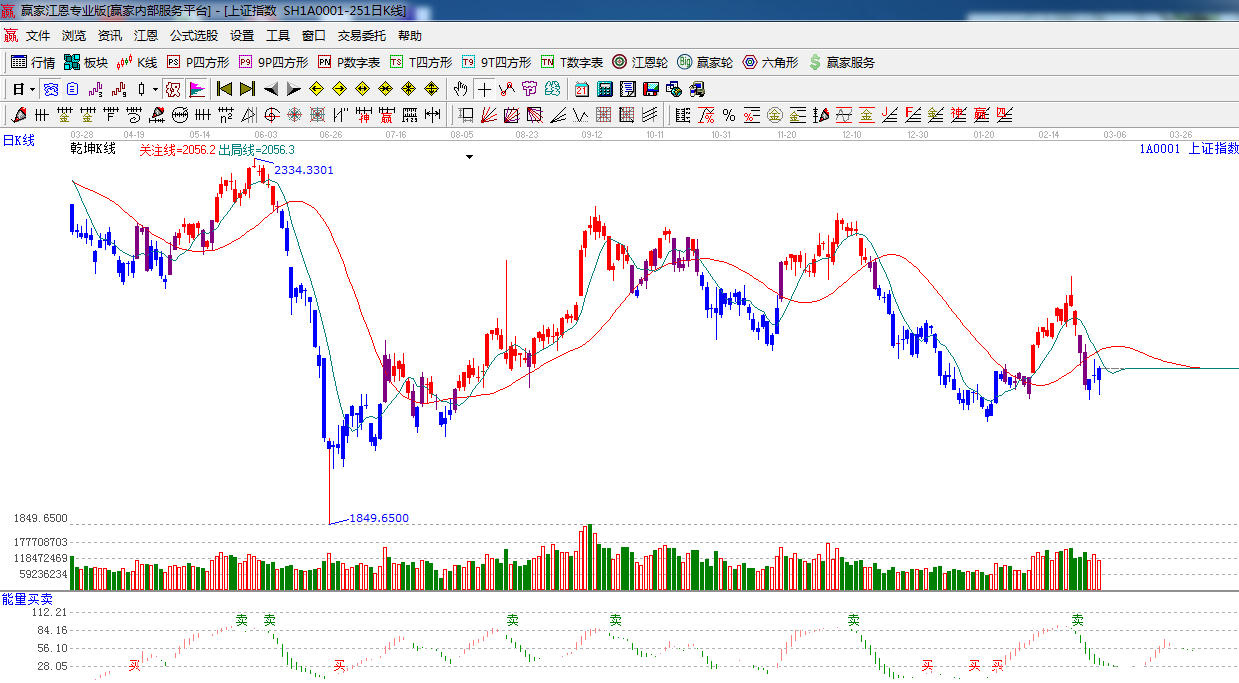Click the percent sign tool icon
The image size is (1239, 683).
(728, 115)
